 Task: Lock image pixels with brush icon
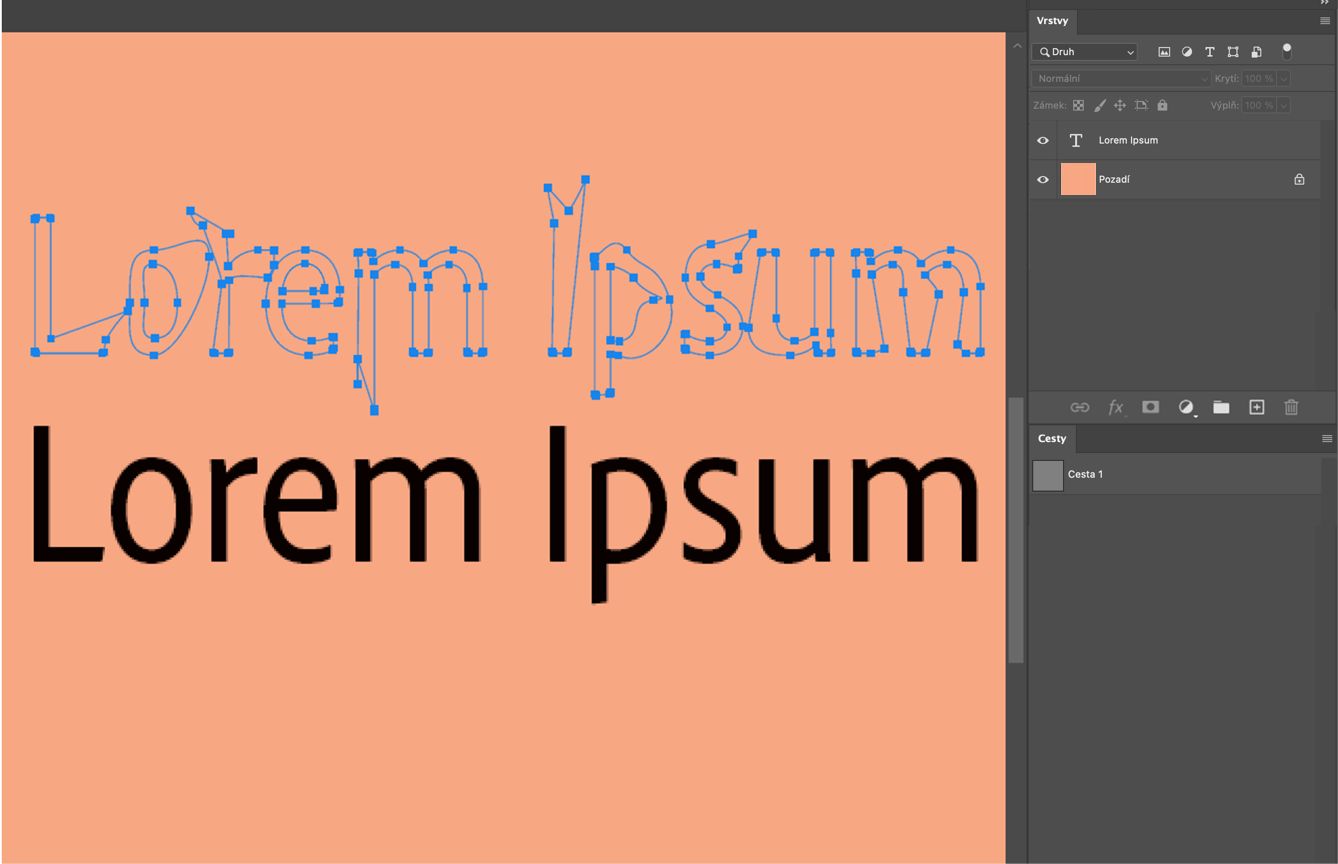coord(1100,105)
